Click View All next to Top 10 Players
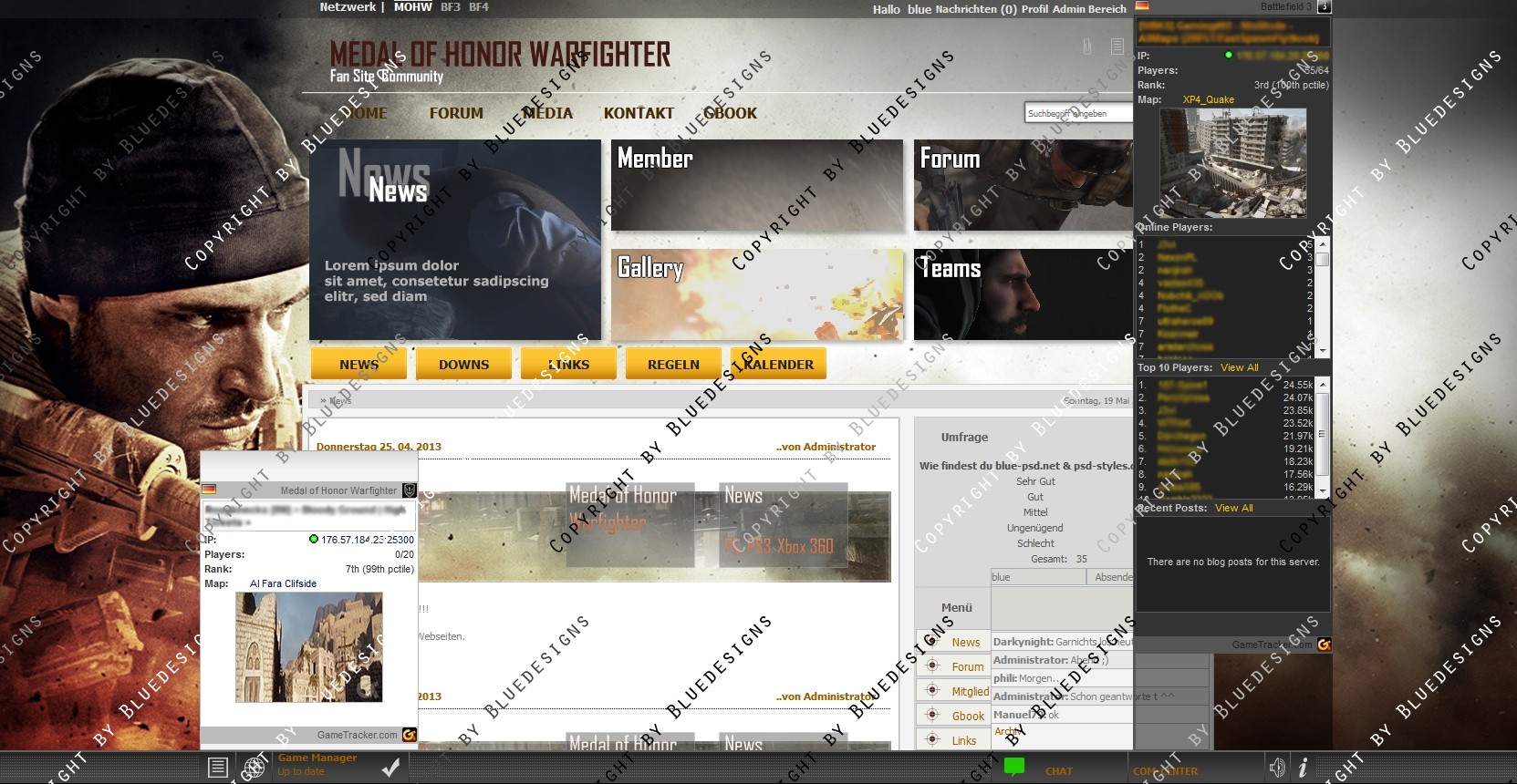This screenshot has height=784, width=1517. tap(1240, 367)
